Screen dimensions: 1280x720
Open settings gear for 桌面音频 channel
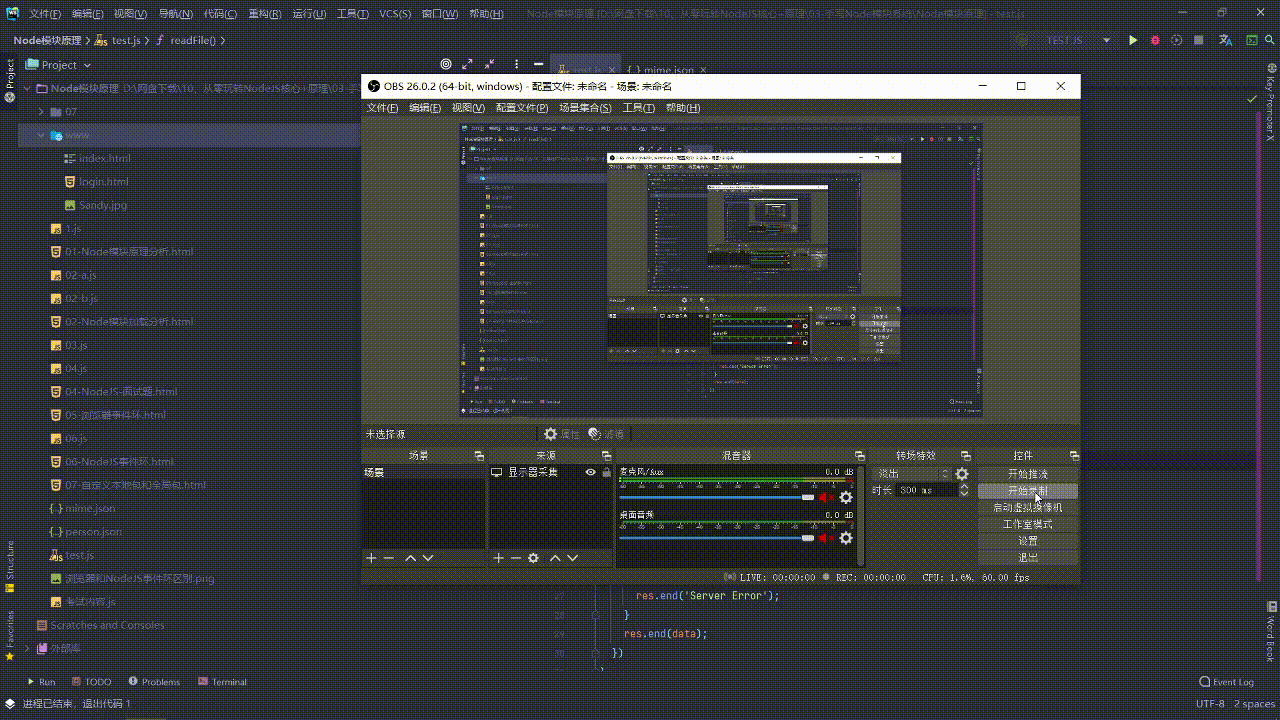[x=846, y=538]
